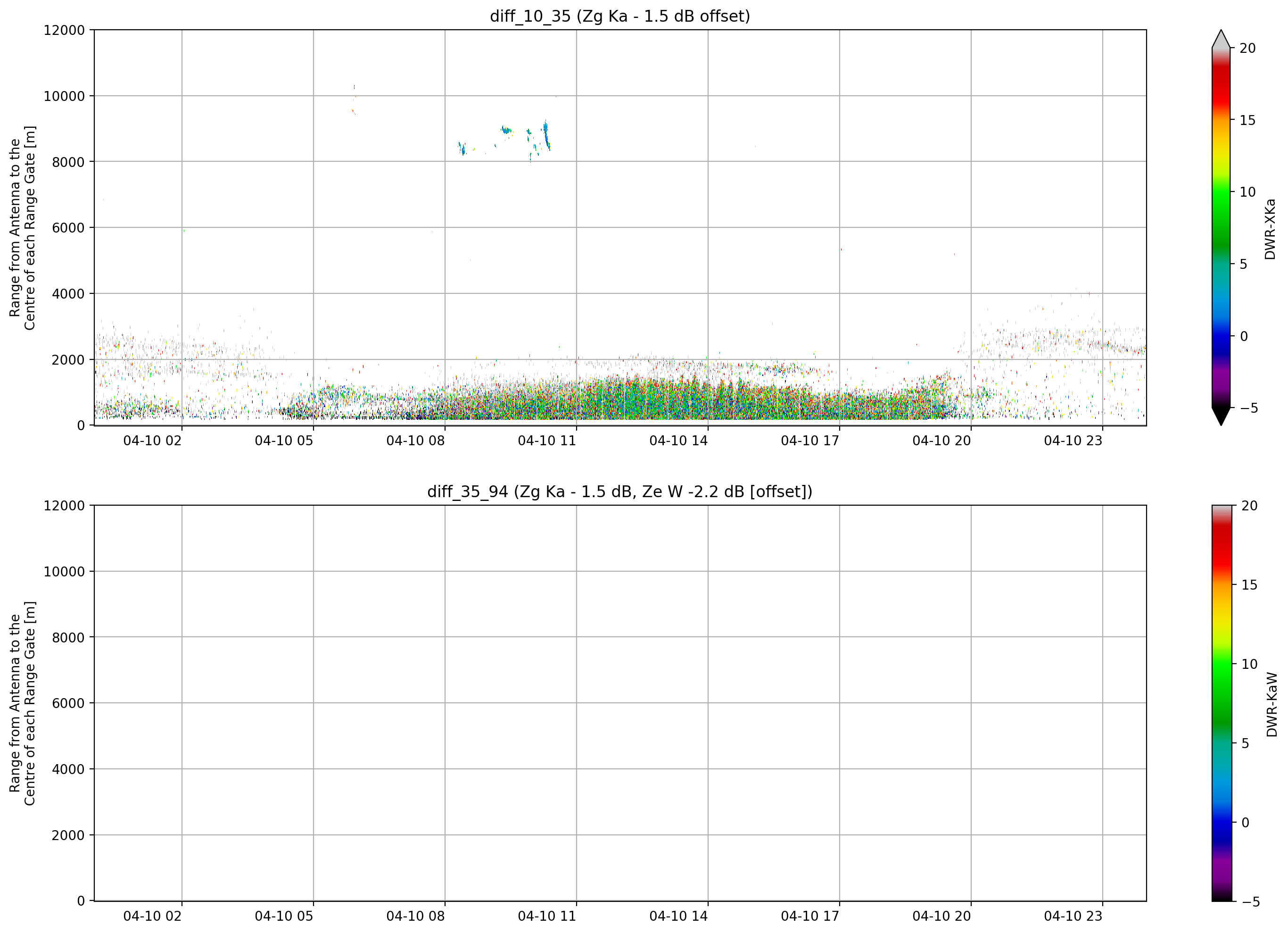Click the 6000 y-tick of the diff_35_94 plot
Image resolution: width=1288 pixels, height=933 pixels.
[x=67, y=703]
